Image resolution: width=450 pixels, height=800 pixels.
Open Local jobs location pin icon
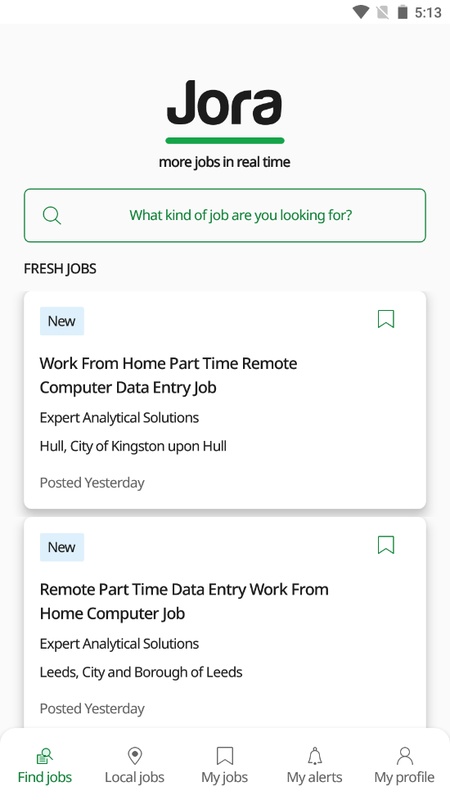[135, 756]
